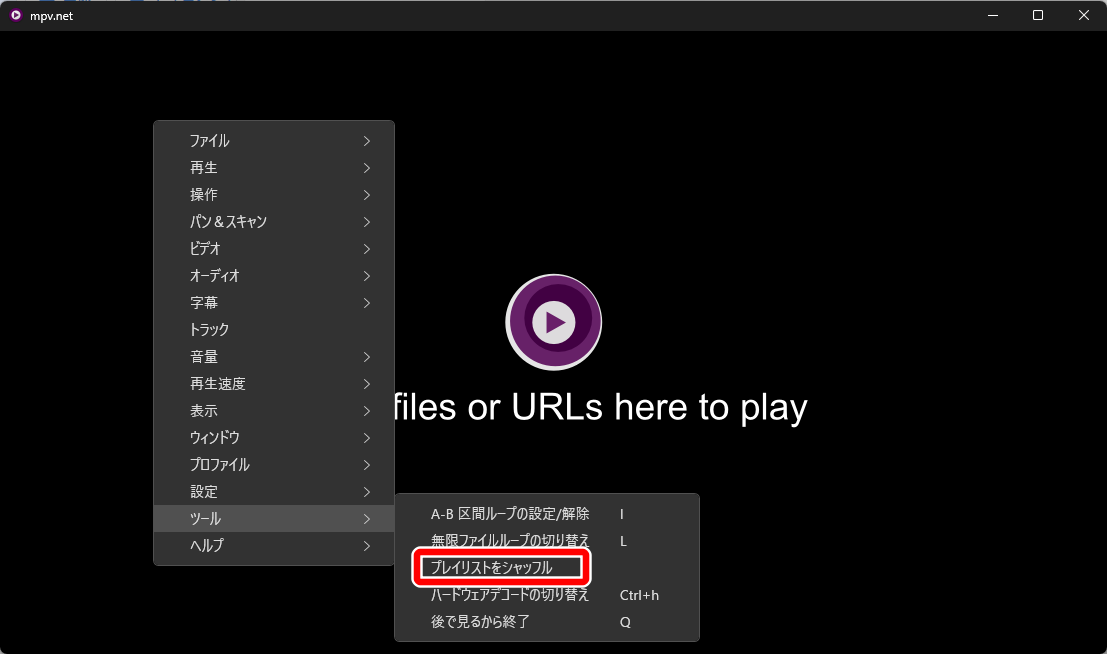This screenshot has width=1107, height=654.
Task: Open the 再生 menu entry
Action: point(274,167)
